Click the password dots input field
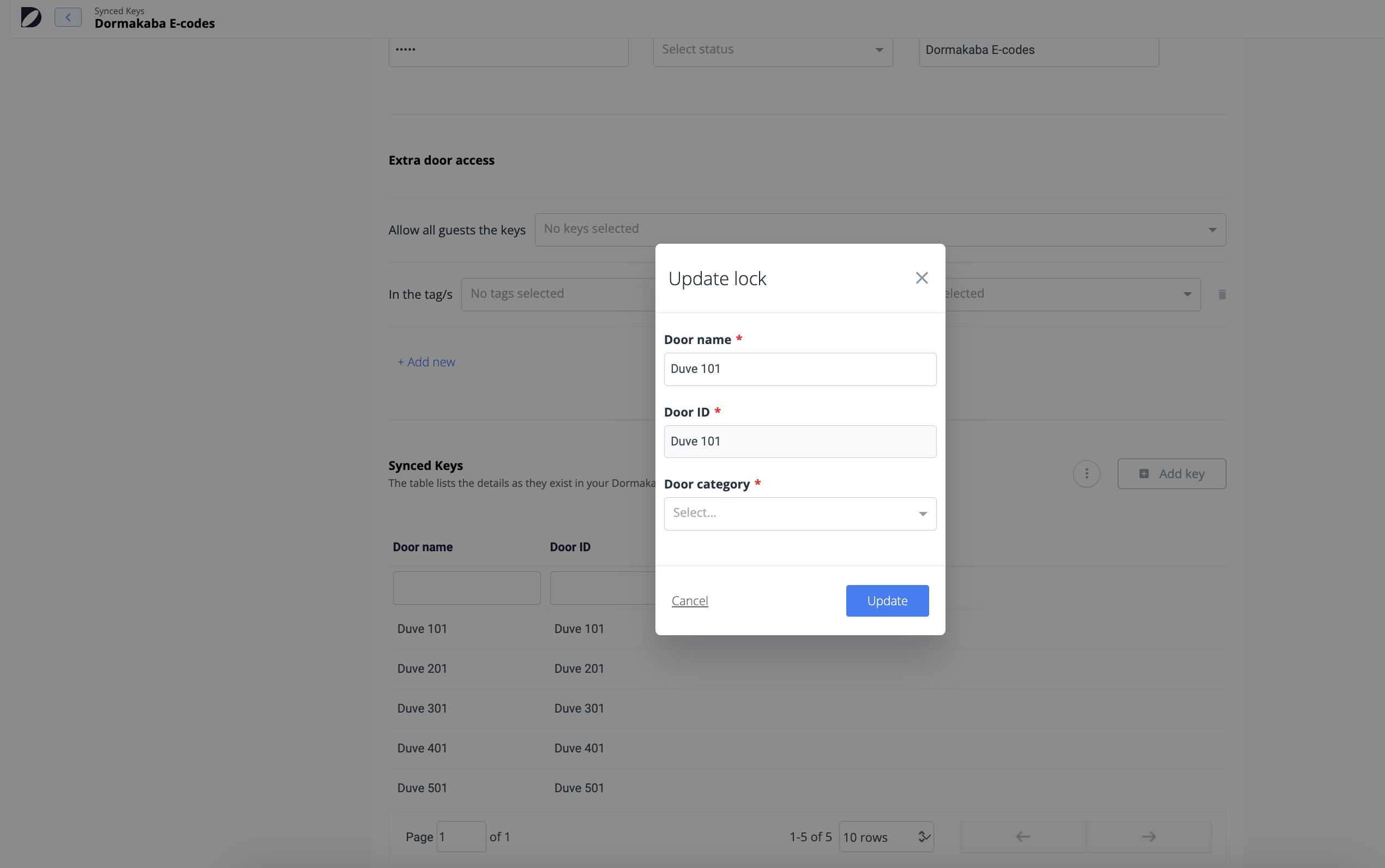Viewport: 1385px width, 868px height. [508, 51]
